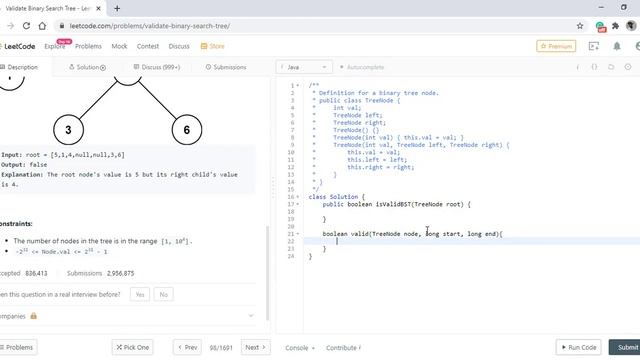Viewport: 640px width, 360px height.
Task: Open the Problems nav item in the top bar
Action: 88,46
